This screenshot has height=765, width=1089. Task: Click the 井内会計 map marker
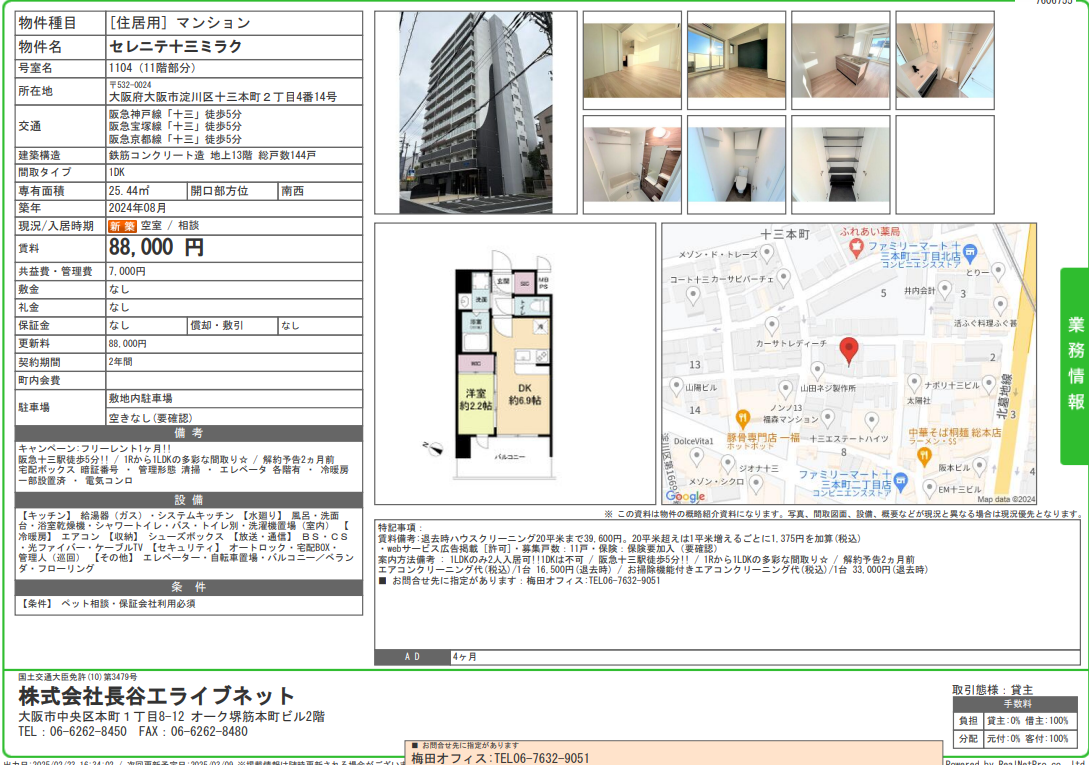945,290
